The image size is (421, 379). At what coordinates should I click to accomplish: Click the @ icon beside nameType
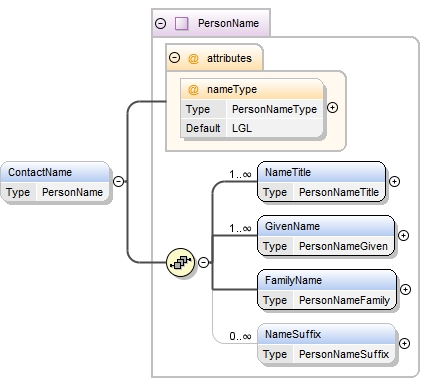point(193,90)
